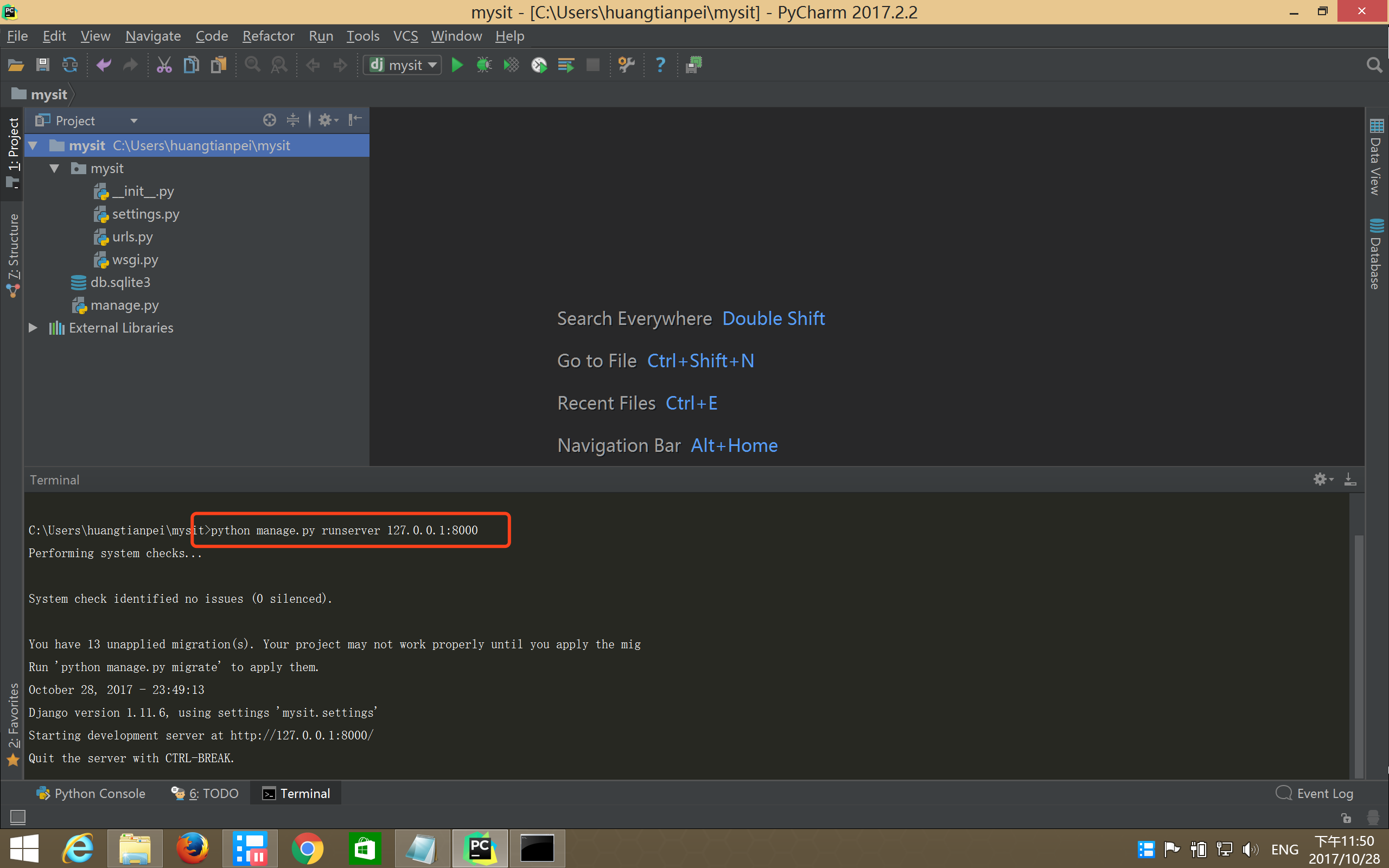Click the Save All toolbar icon
This screenshot has width=1389, height=868.
[42, 65]
